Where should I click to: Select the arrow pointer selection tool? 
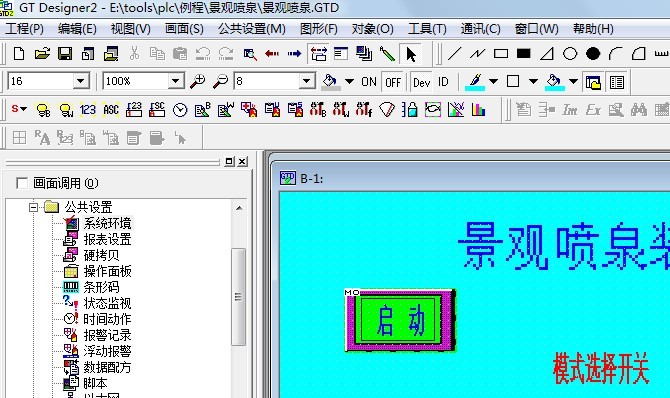[x=411, y=54]
